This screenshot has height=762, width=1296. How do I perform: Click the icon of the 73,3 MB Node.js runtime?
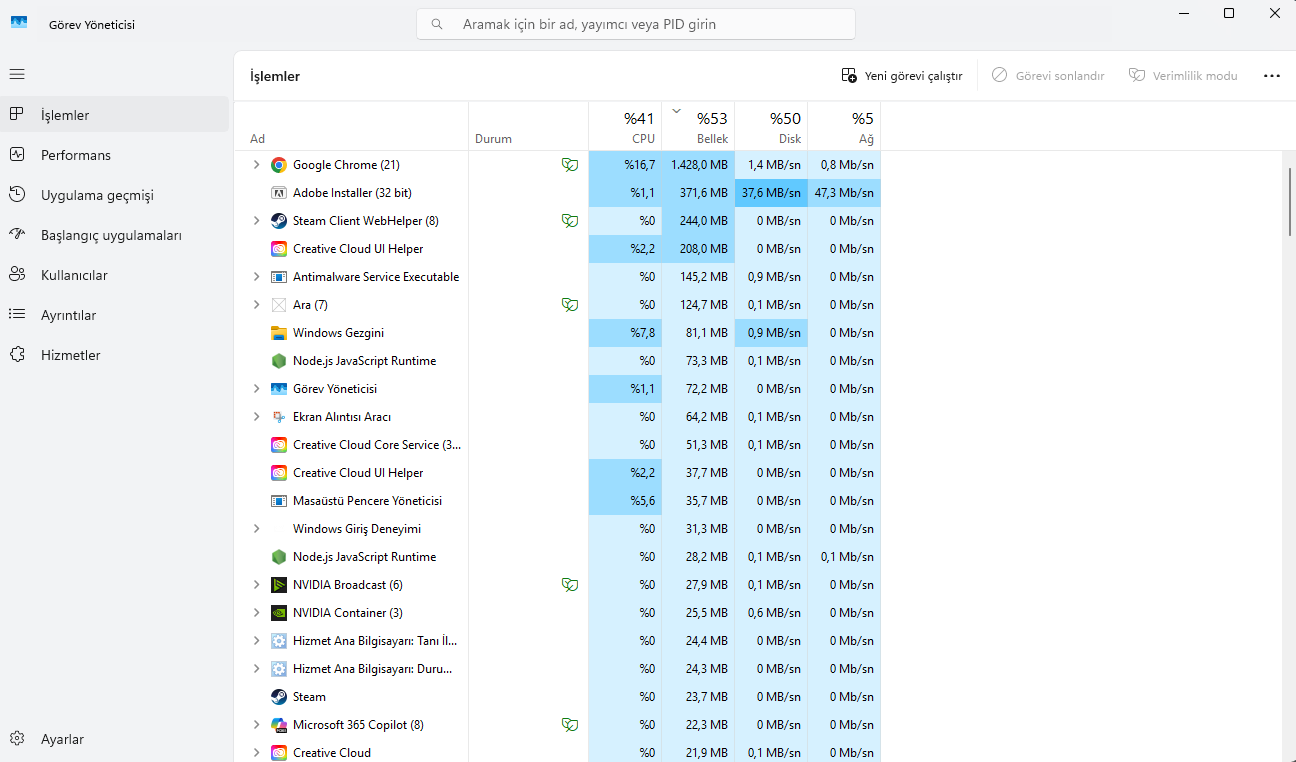point(279,361)
